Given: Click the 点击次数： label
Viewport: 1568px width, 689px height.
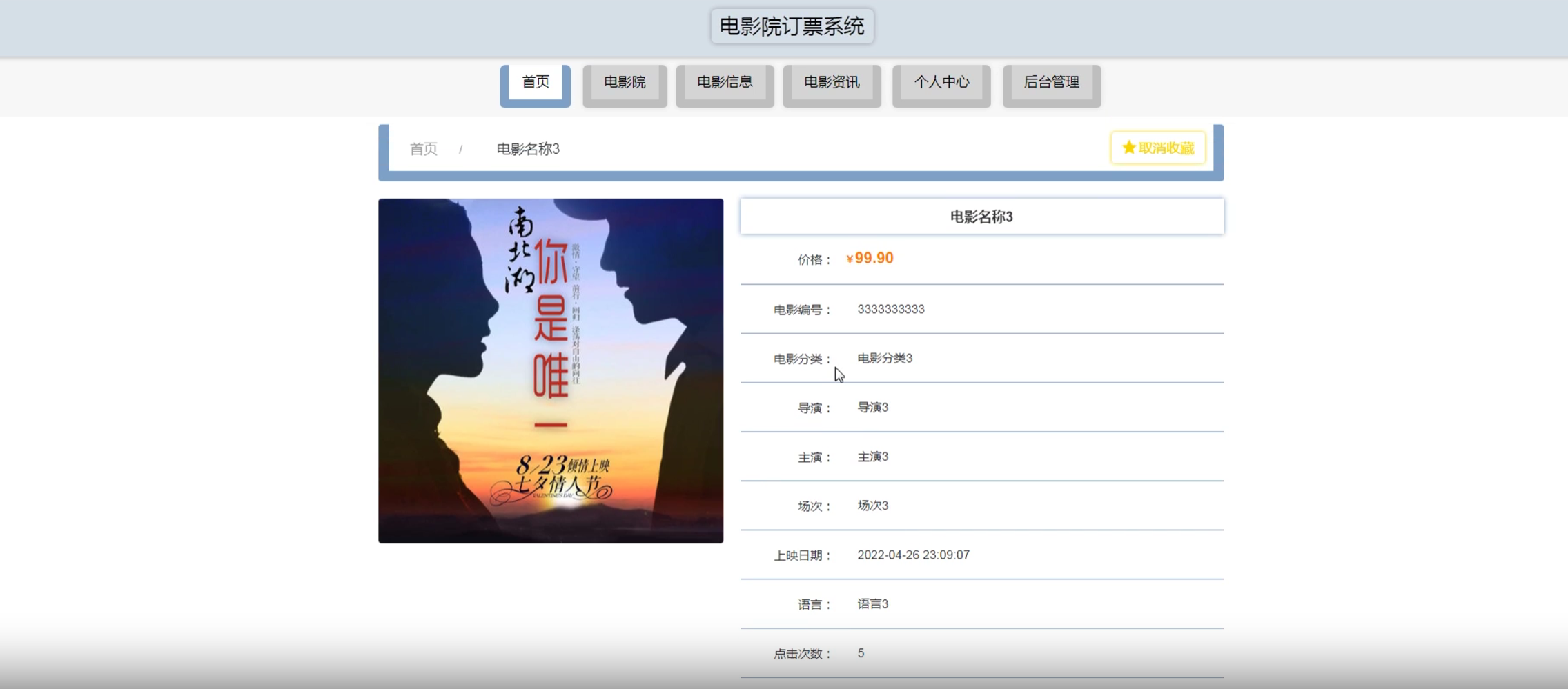Looking at the screenshot, I should pos(803,654).
